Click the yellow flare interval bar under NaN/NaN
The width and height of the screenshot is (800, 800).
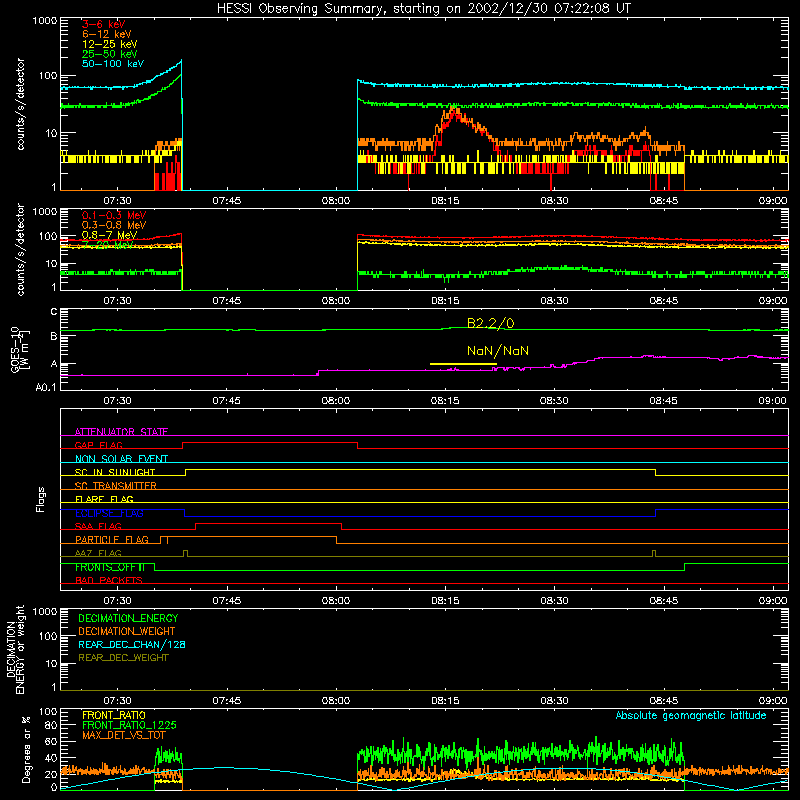(463, 364)
